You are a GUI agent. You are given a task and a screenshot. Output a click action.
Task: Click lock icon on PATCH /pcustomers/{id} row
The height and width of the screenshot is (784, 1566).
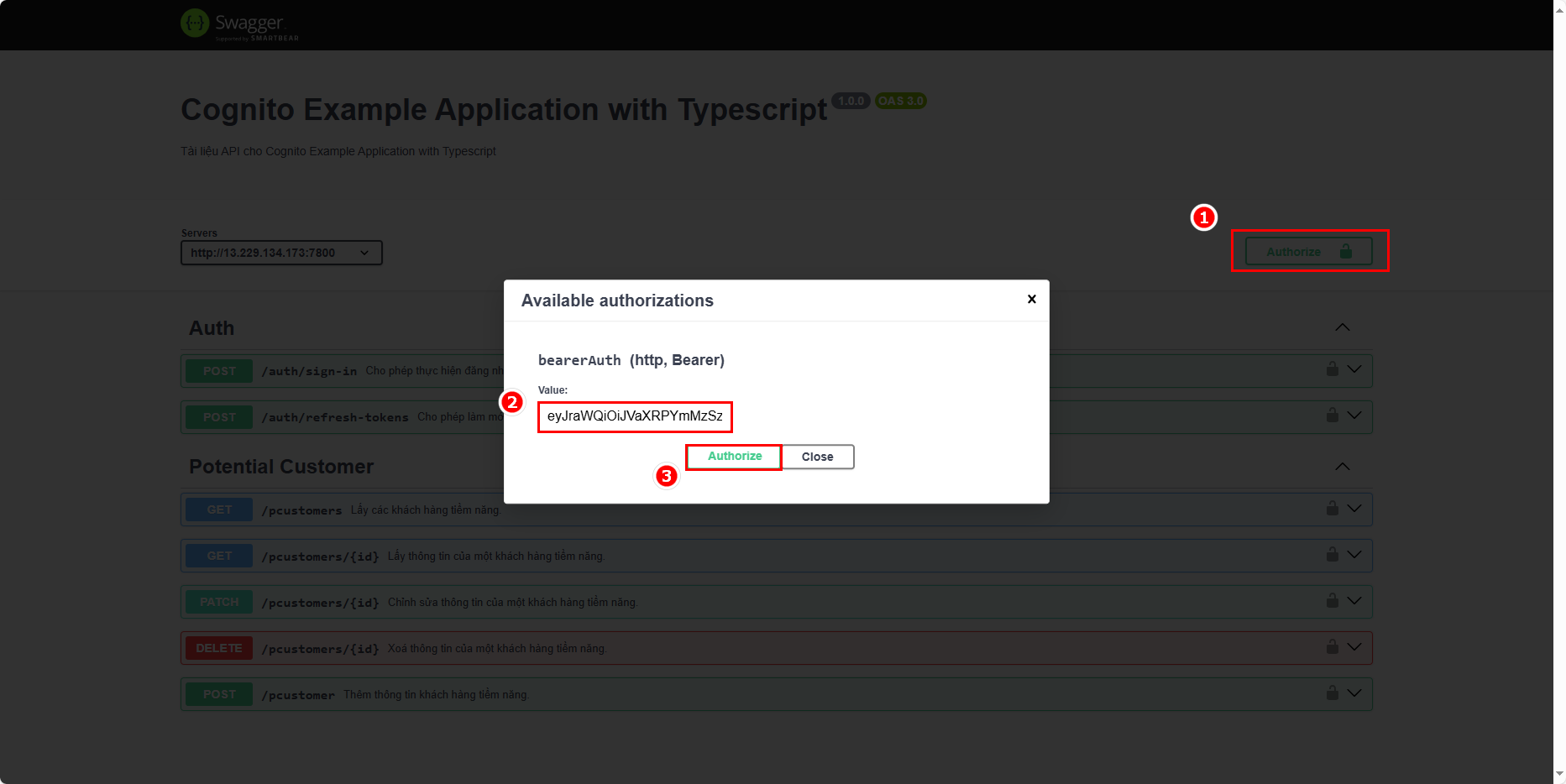[x=1332, y=601]
